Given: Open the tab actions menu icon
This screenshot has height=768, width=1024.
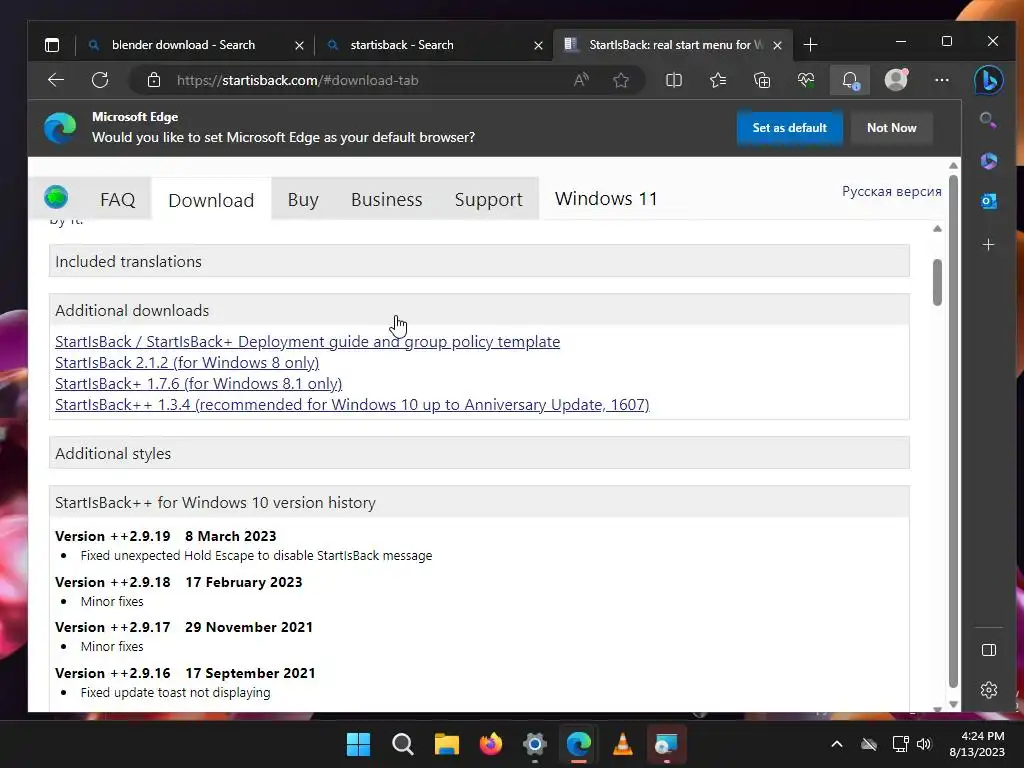Looking at the screenshot, I should coord(52,45).
